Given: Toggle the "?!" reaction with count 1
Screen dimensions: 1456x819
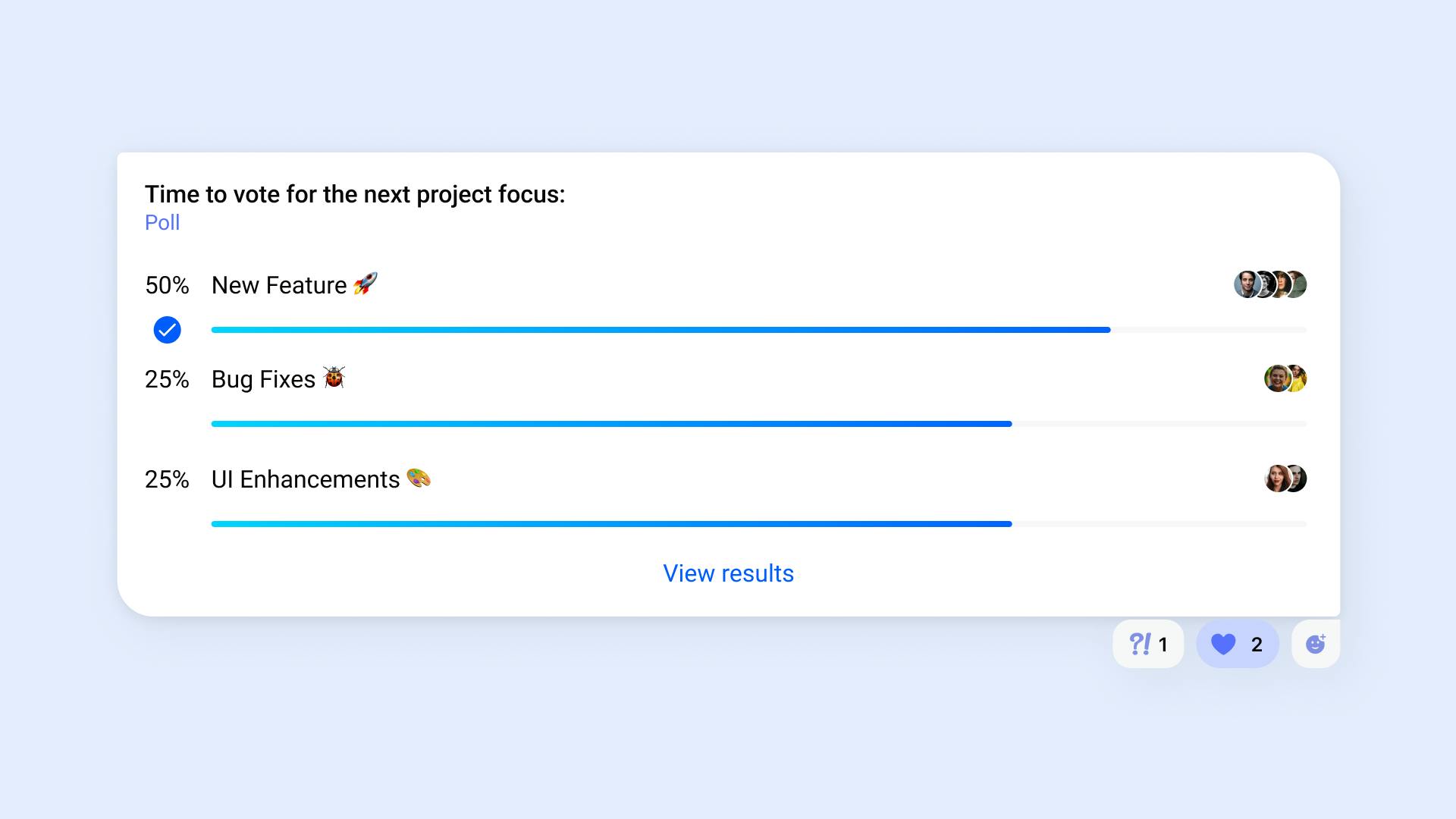Looking at the screenshot, I should 1147,644.
